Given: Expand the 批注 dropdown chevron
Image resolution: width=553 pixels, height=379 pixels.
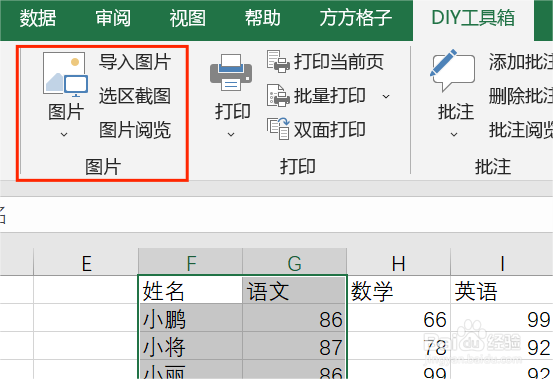Looking at the screenshot, I should 454,134.
